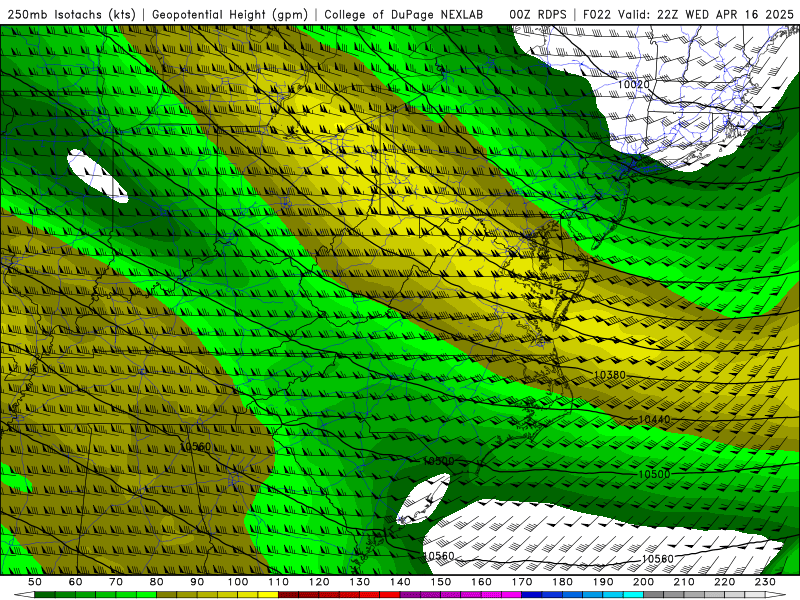Viewport: 800px width, 600px height.
Task: Click the 130 value on the color scale
Action: [x=360, y=582]
